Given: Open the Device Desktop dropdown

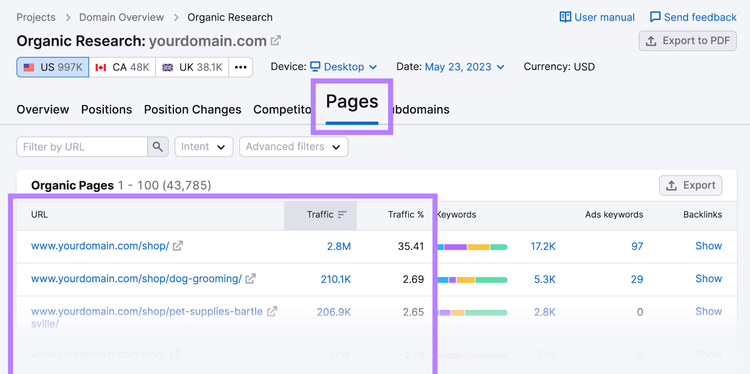Looking at the screenshot, I should click(x=343, y=67).
